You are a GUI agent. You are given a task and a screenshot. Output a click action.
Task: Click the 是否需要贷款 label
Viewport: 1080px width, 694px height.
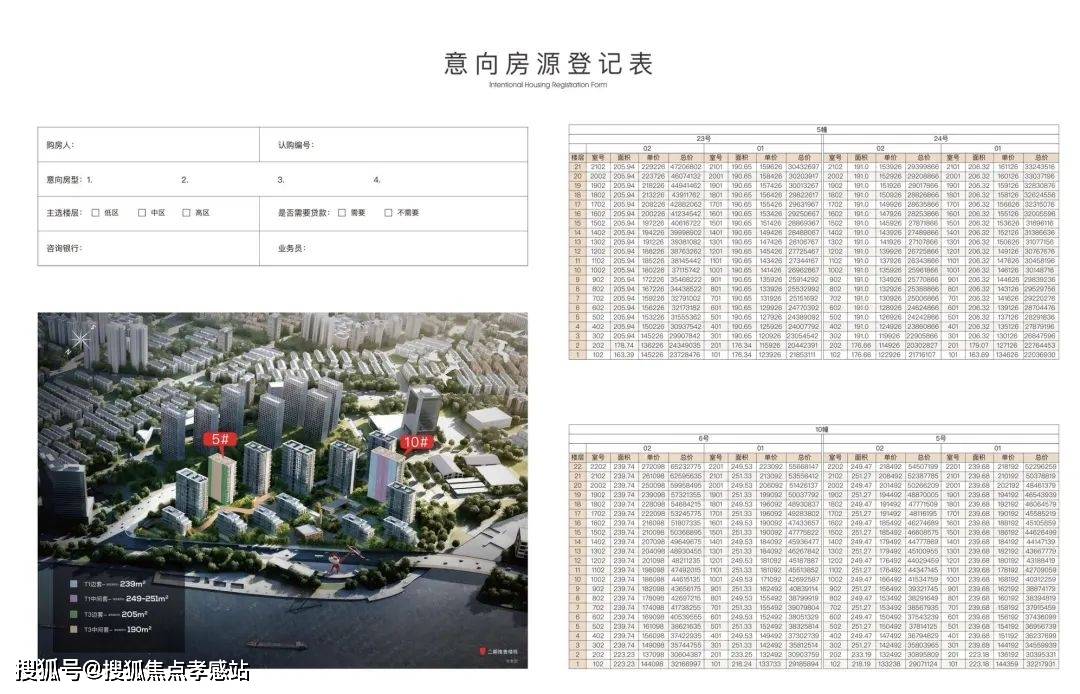coord(303,213)
